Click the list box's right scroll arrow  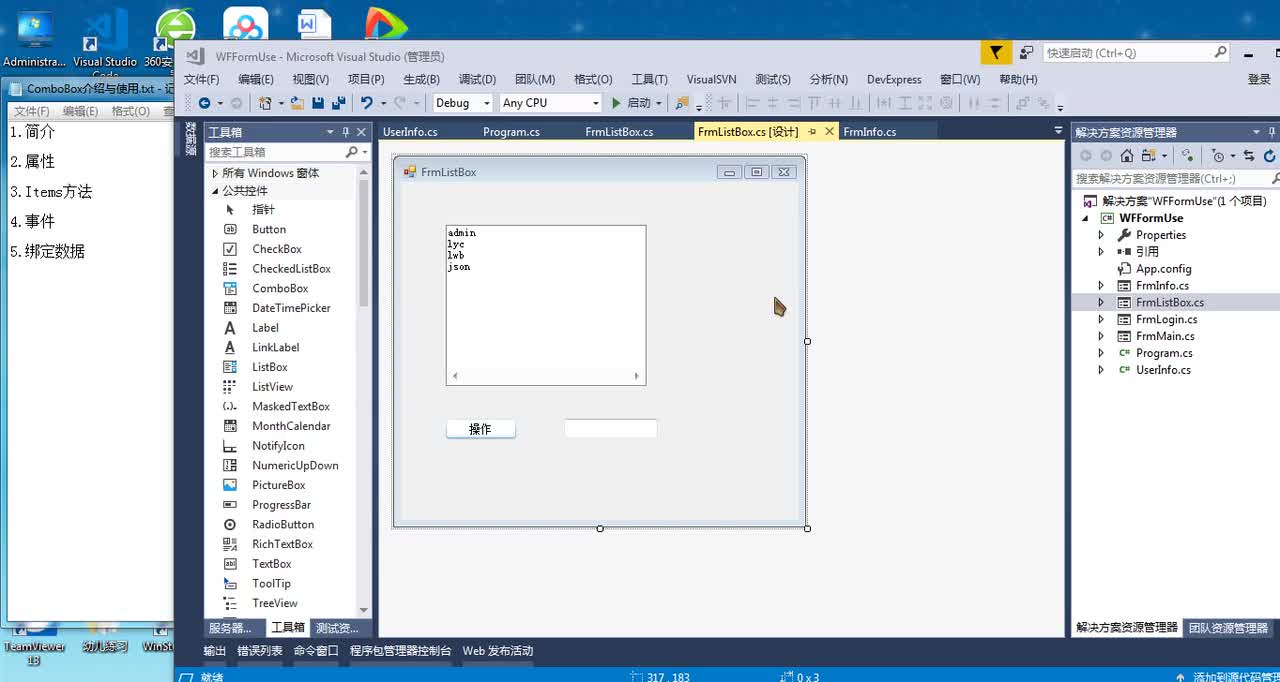point(637,376)
